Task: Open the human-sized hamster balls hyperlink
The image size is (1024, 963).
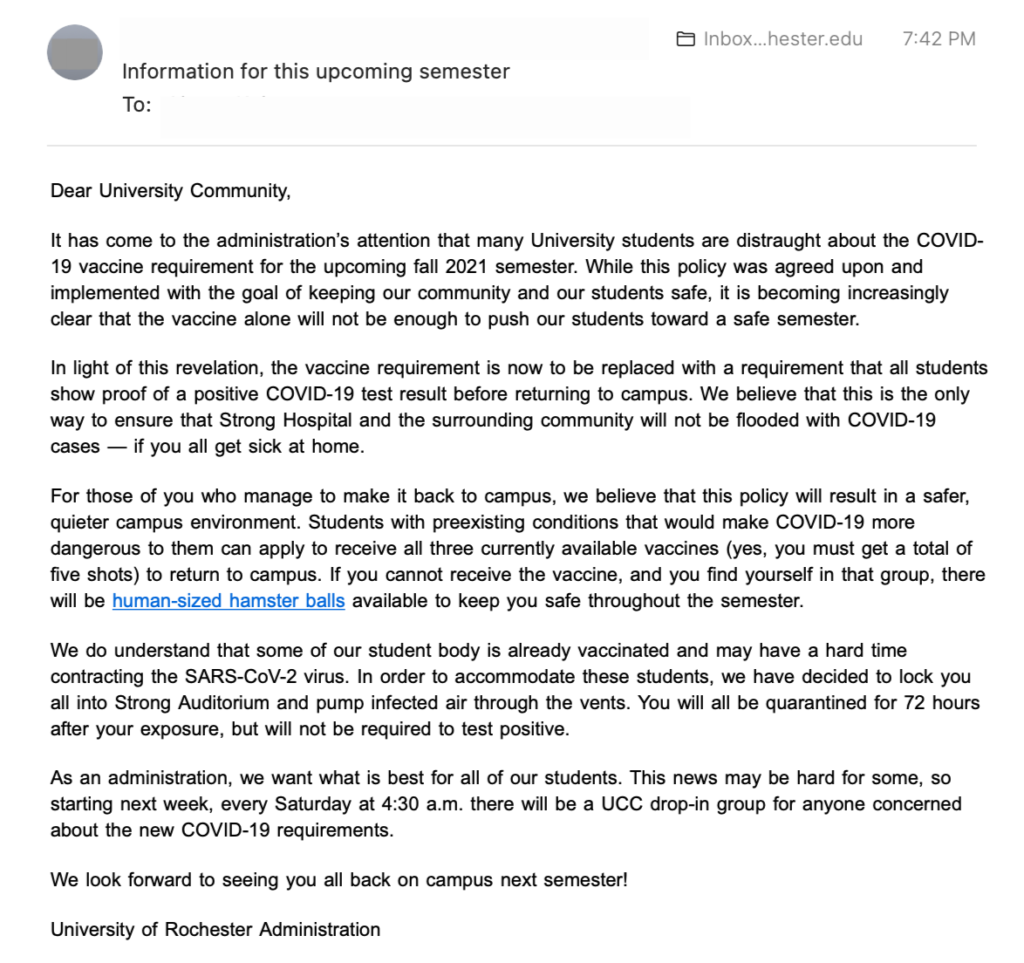Action: [228, 600]
